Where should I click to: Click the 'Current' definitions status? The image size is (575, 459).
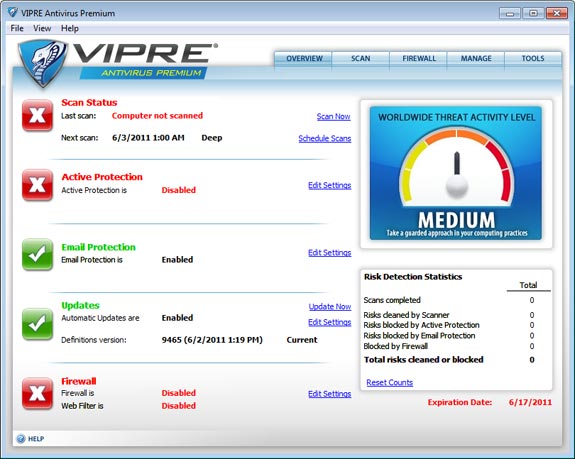(x=302, y=340)
